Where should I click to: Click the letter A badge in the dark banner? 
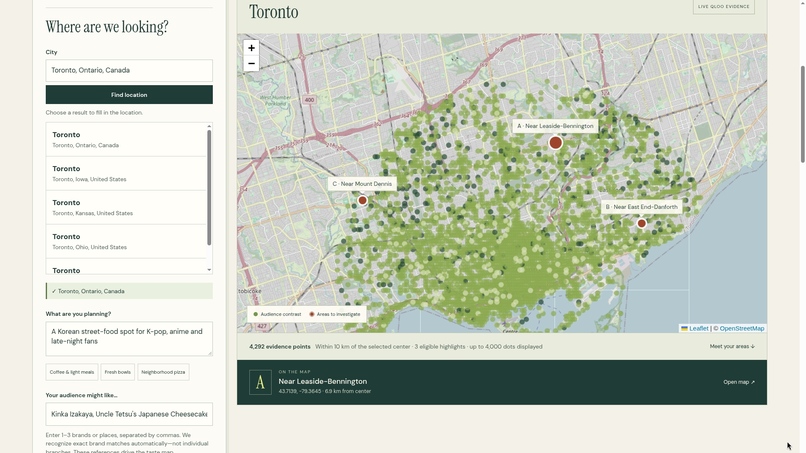click(x=260, y=382)
